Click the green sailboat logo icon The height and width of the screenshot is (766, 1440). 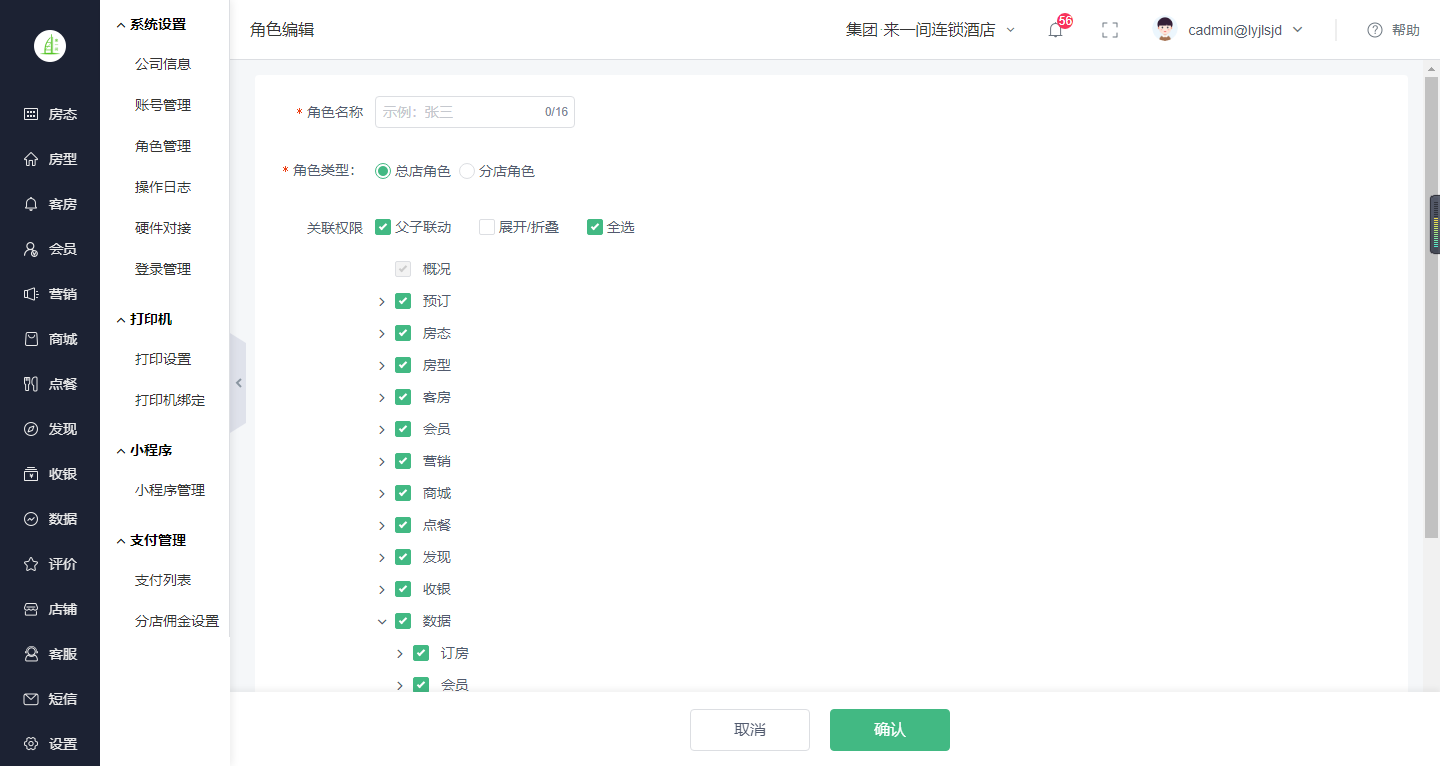pos(50,46)
